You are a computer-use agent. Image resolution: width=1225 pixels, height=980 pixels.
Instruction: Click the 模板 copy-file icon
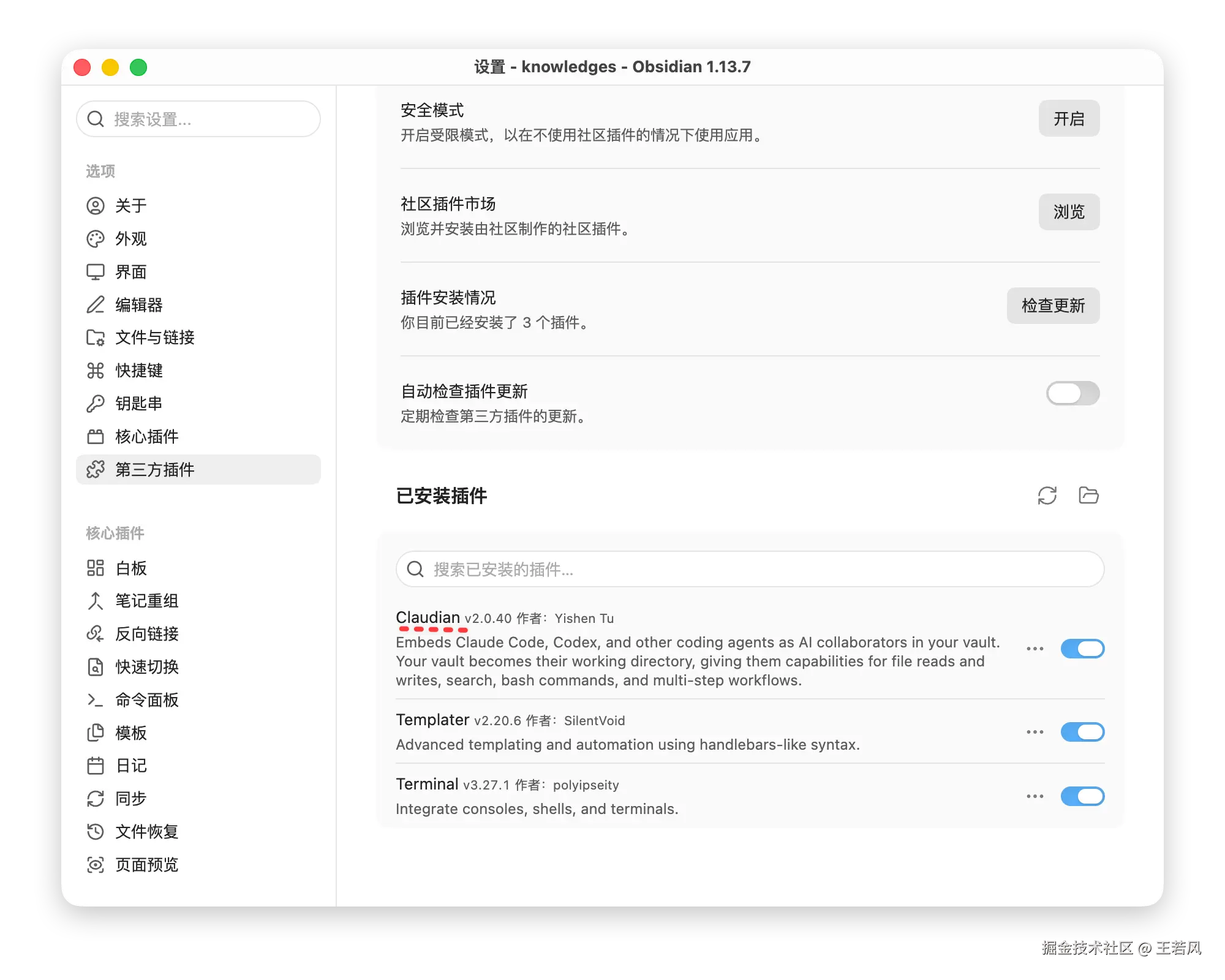coord(96,733)
